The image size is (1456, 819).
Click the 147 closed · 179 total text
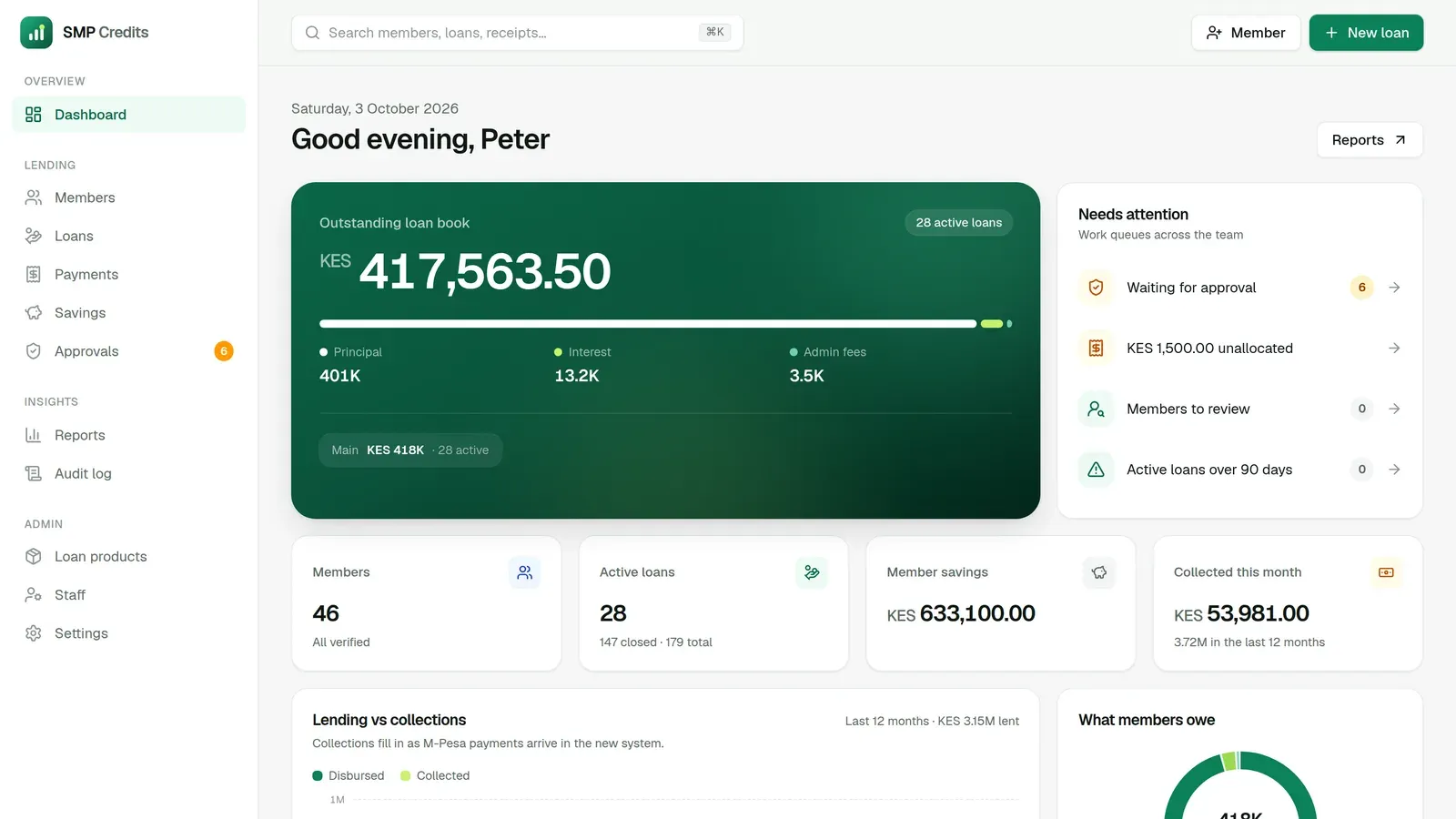(656, 642)
